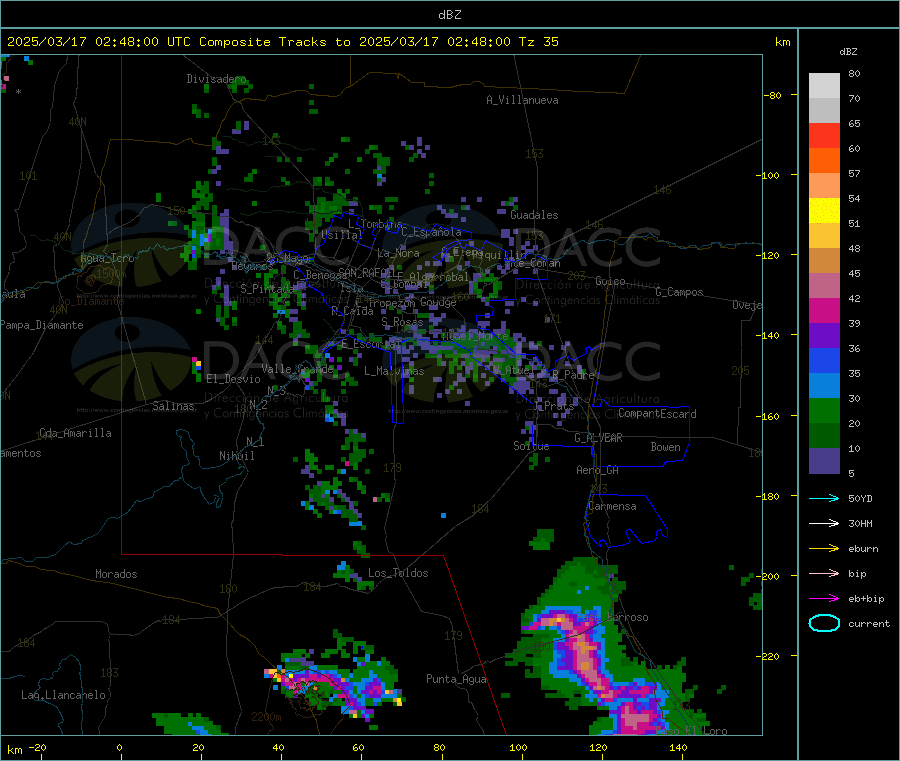Click the magenta eb+bip arrow legend icon

point(824,599)
